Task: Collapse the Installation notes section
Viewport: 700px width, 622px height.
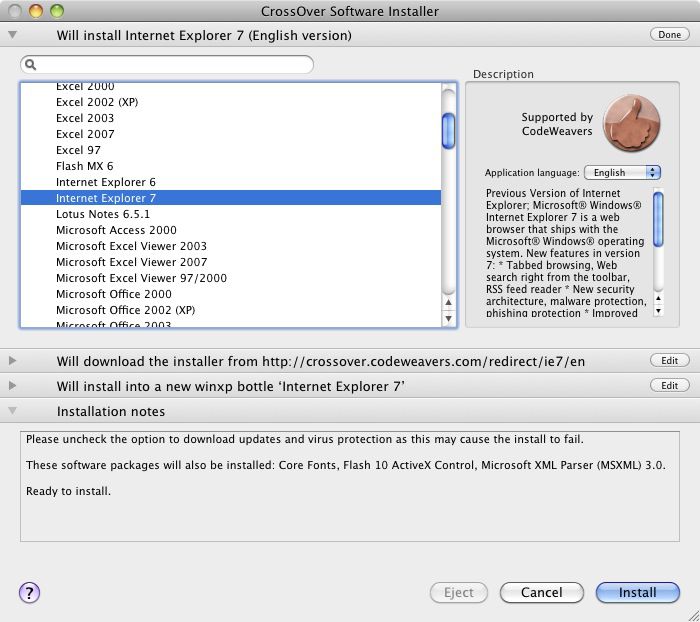Action: point(12,411)
